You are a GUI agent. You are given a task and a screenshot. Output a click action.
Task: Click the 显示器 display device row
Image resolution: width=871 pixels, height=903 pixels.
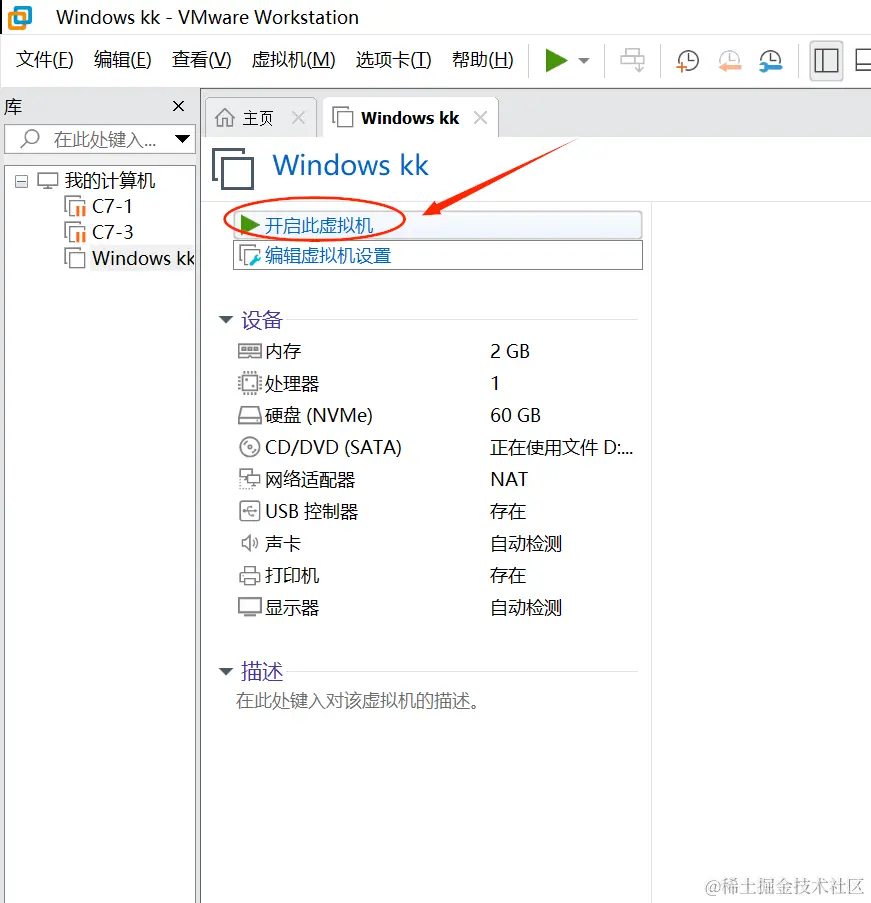pos(436,608)
